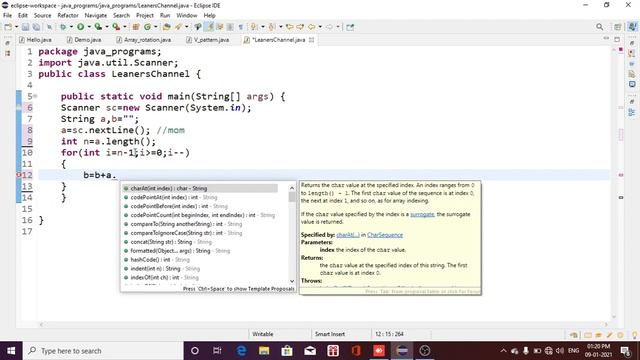The width and height of the screenshot is (640, 360).
Task: Open dropdown next to Next Annotation icon
Action: 262,27
